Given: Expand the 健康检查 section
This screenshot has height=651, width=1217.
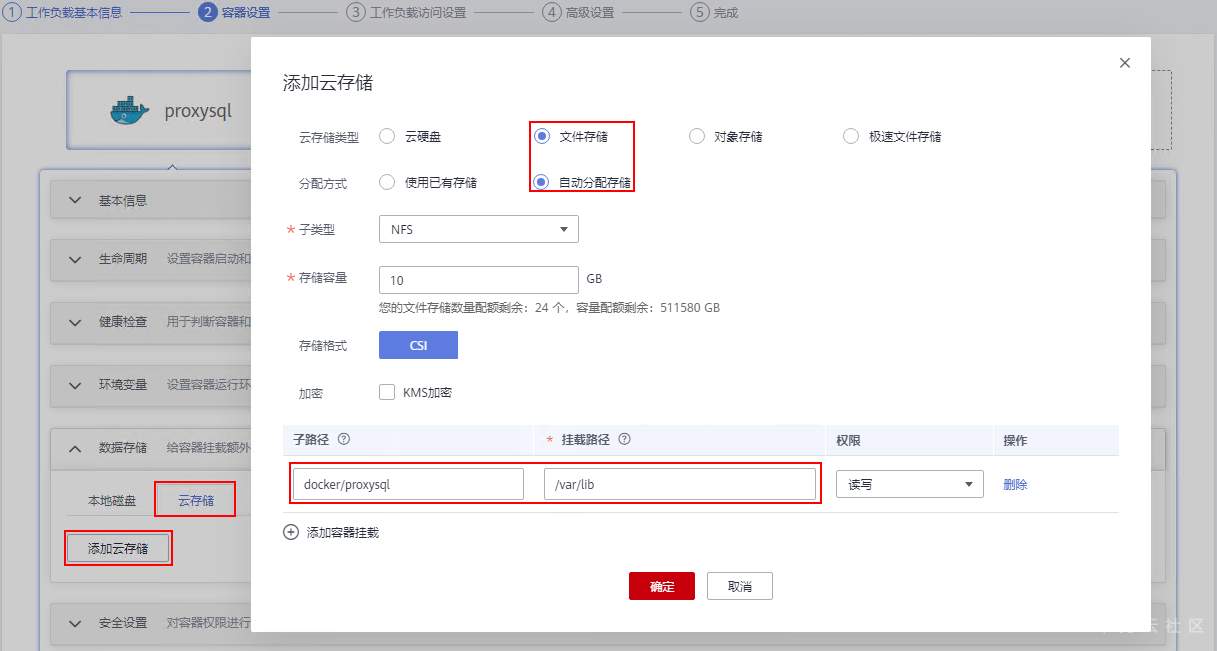Looking at the screenshot, I should point(76,322).
